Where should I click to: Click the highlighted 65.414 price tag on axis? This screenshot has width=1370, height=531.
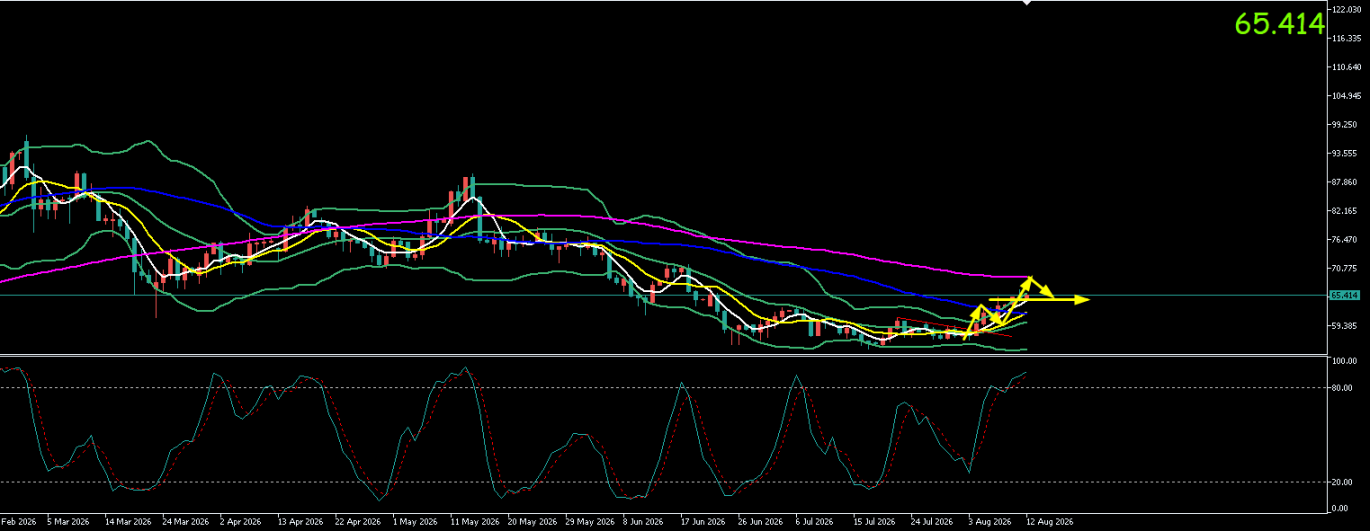point(1343,295)
